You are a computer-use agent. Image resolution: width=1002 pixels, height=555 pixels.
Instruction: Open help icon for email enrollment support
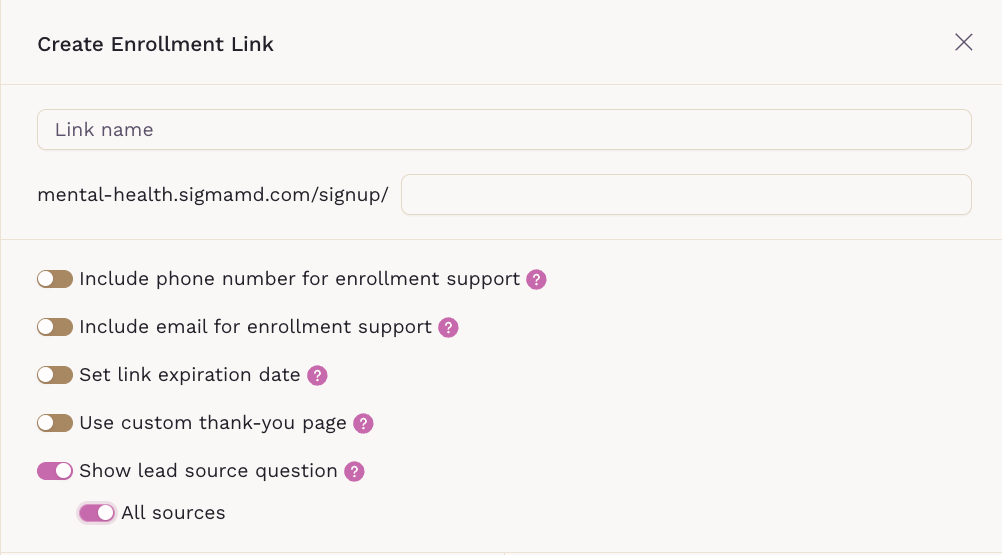pos(448,328)
